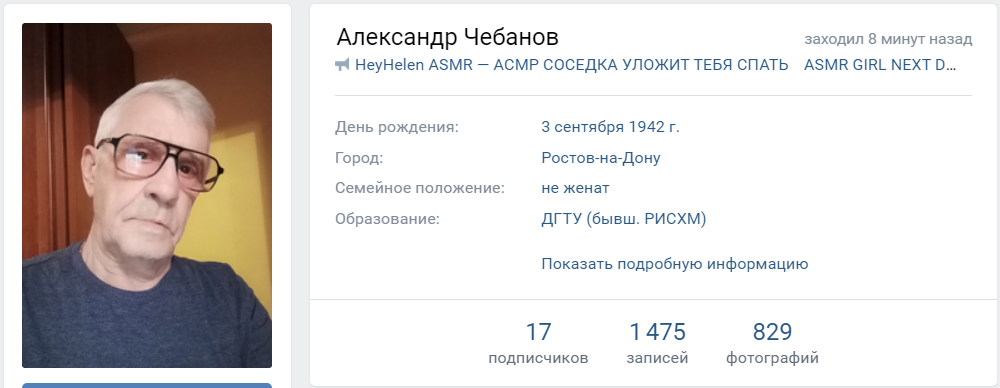Click the 'День рождения:' field label

(x=397, y=127)
